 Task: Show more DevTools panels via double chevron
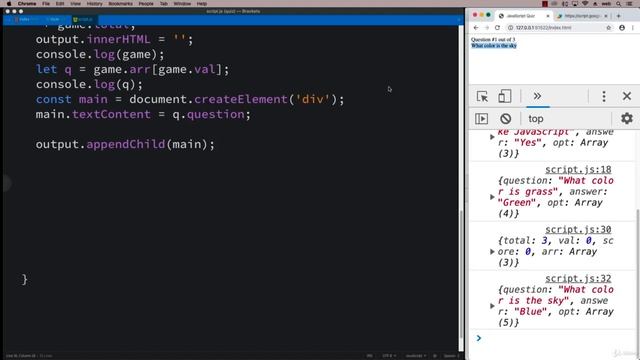[x=537, y=96]
